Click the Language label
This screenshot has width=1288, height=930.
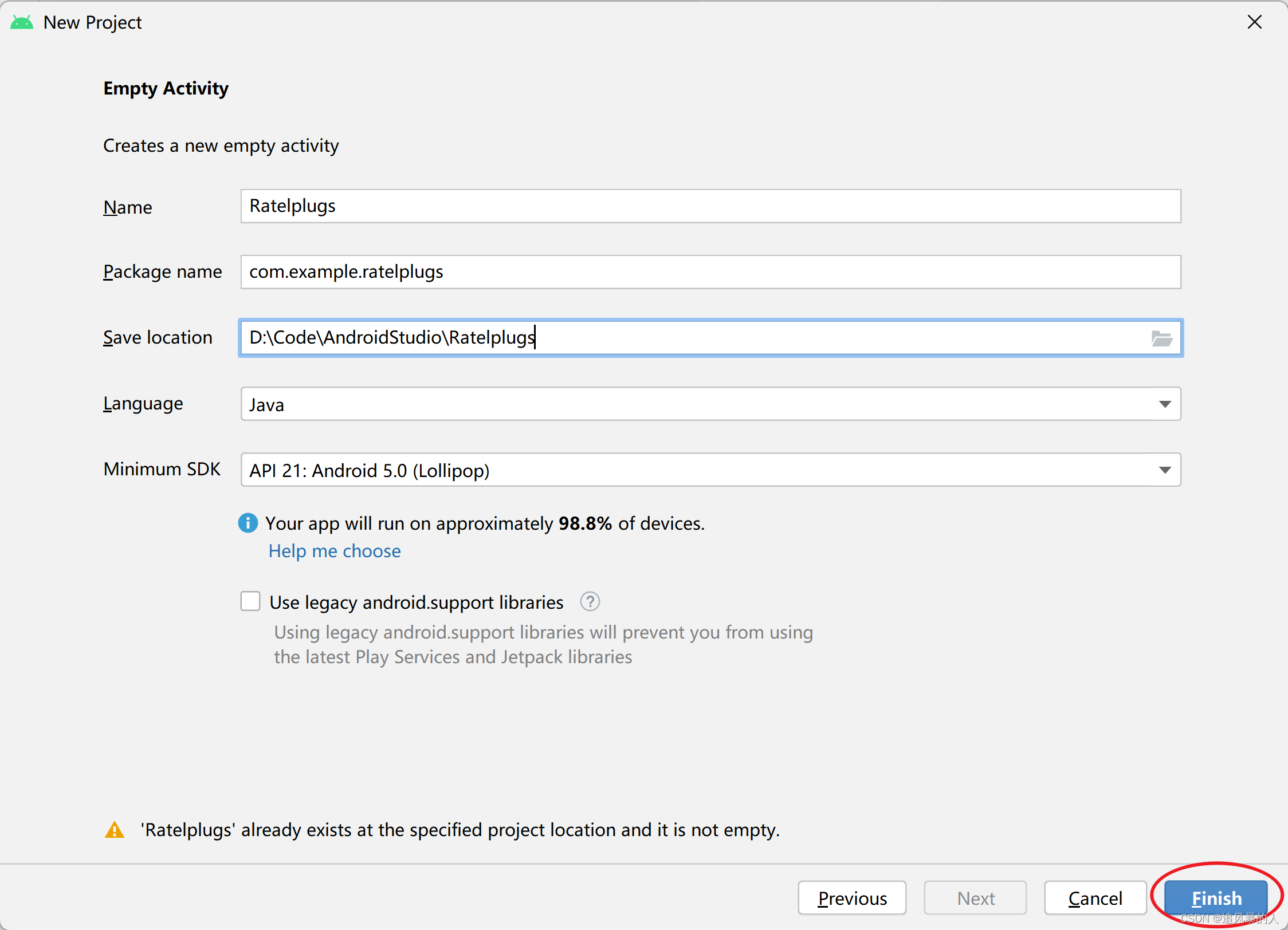(x=143, y=404)
